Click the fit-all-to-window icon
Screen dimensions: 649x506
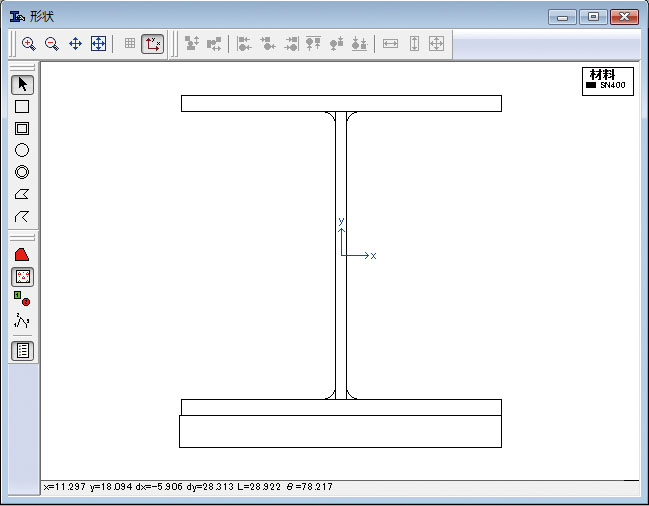[x=99, y=44]
